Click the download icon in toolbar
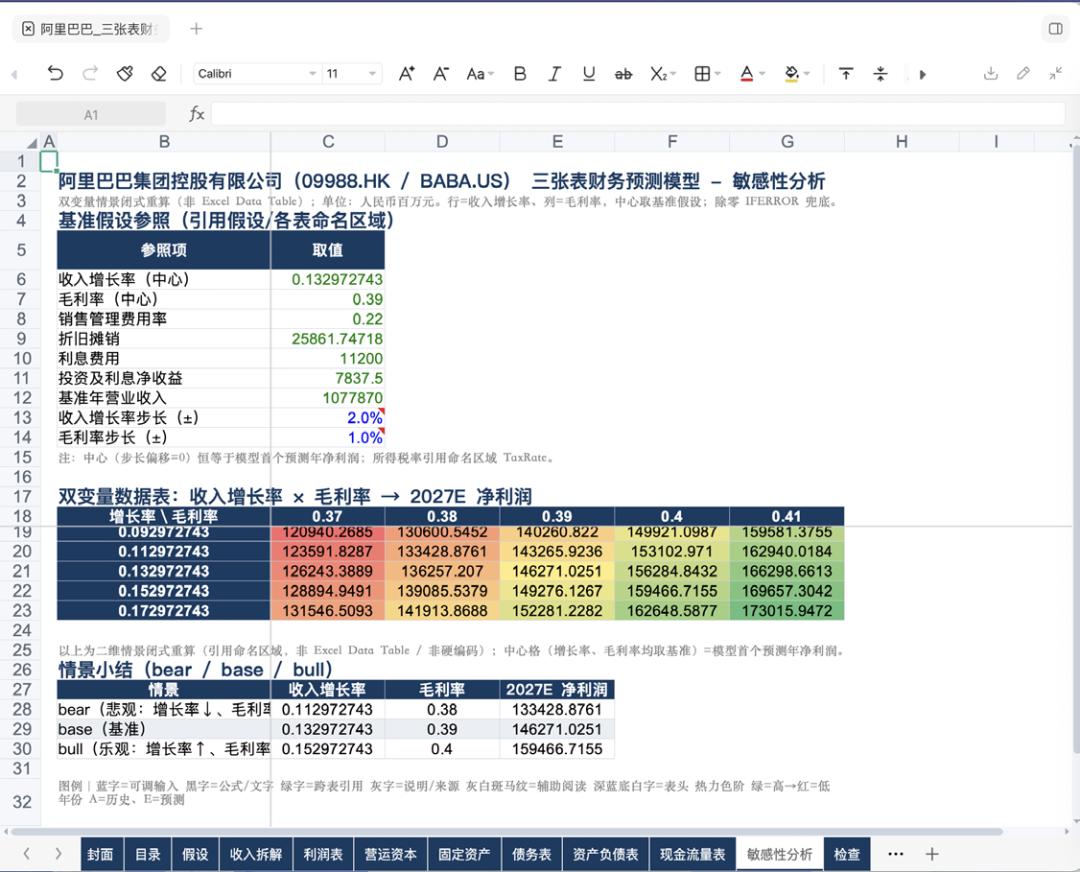This screenshot has height=872, width=1080. [x=990, y=73]
